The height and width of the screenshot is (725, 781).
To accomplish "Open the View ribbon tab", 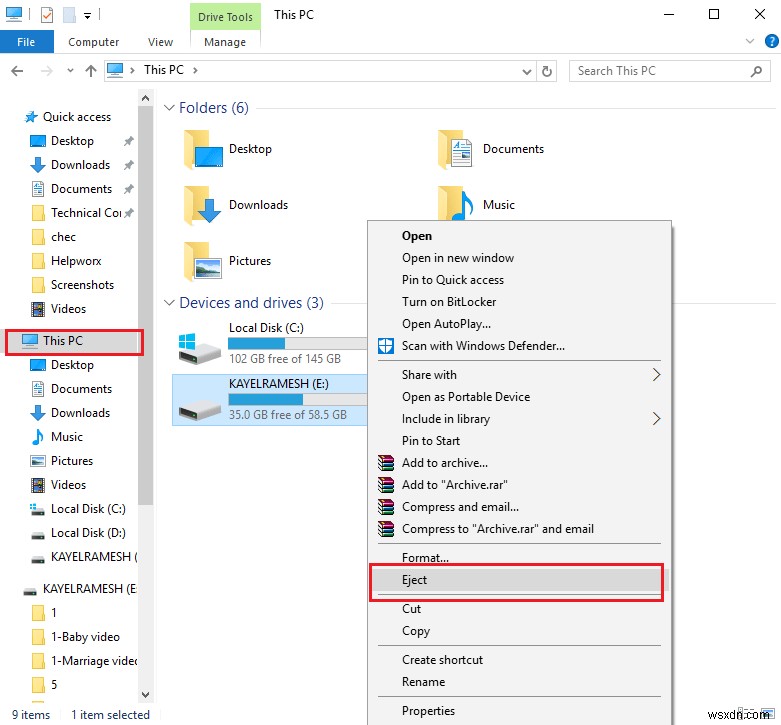I will coord(160,42).
